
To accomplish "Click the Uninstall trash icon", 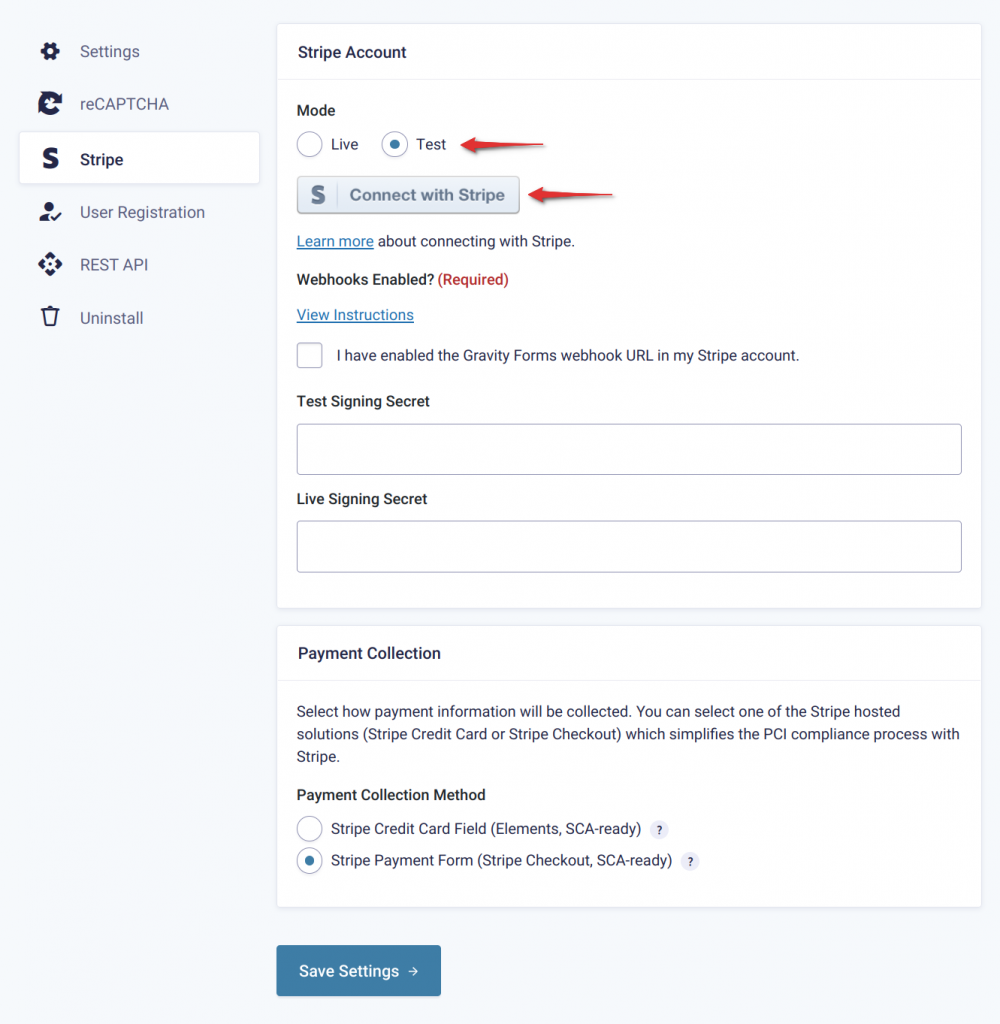I will tap(50, 317).
